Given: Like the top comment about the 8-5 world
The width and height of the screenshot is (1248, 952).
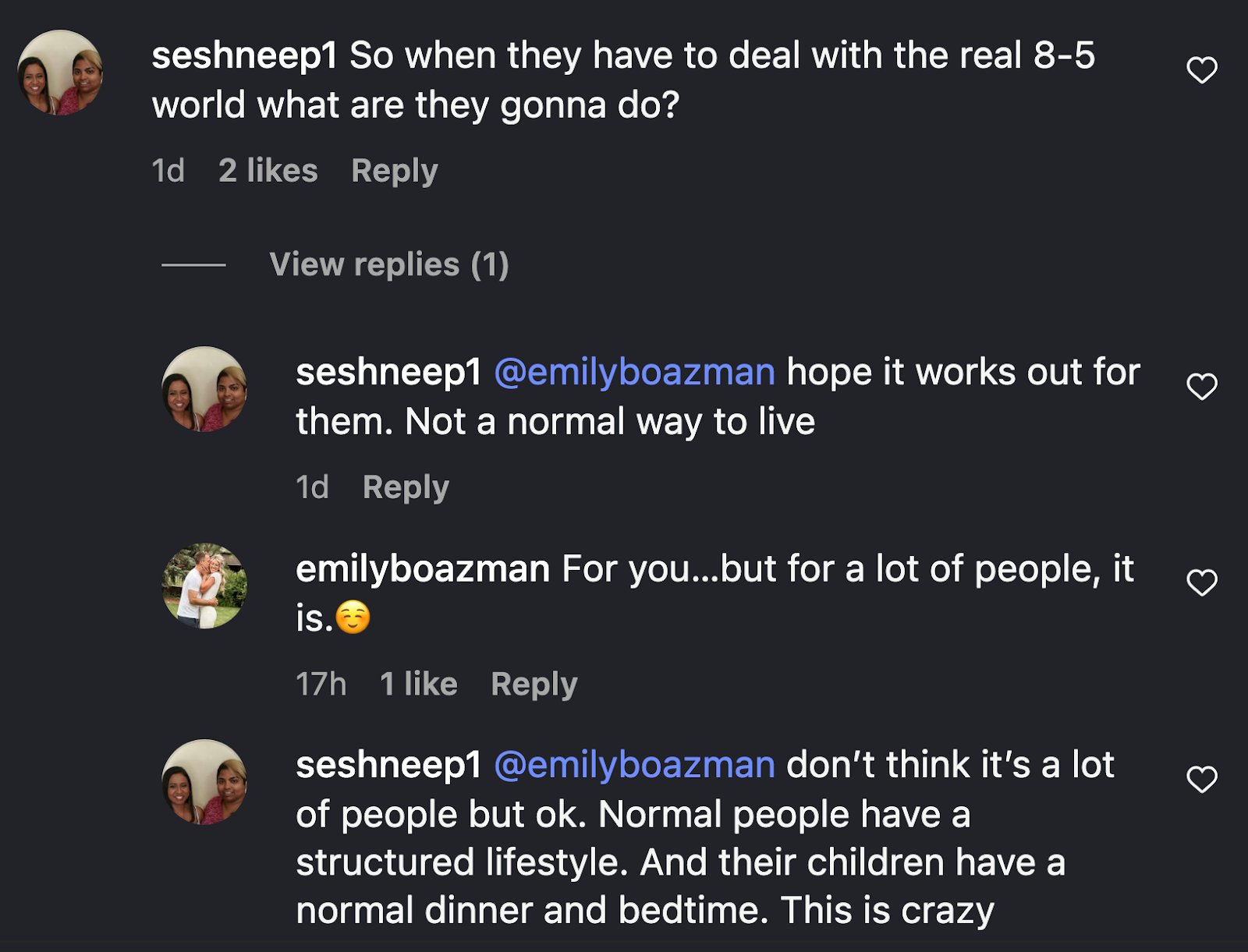Looking at the screenshot, I should click(x=1201, y=70).
